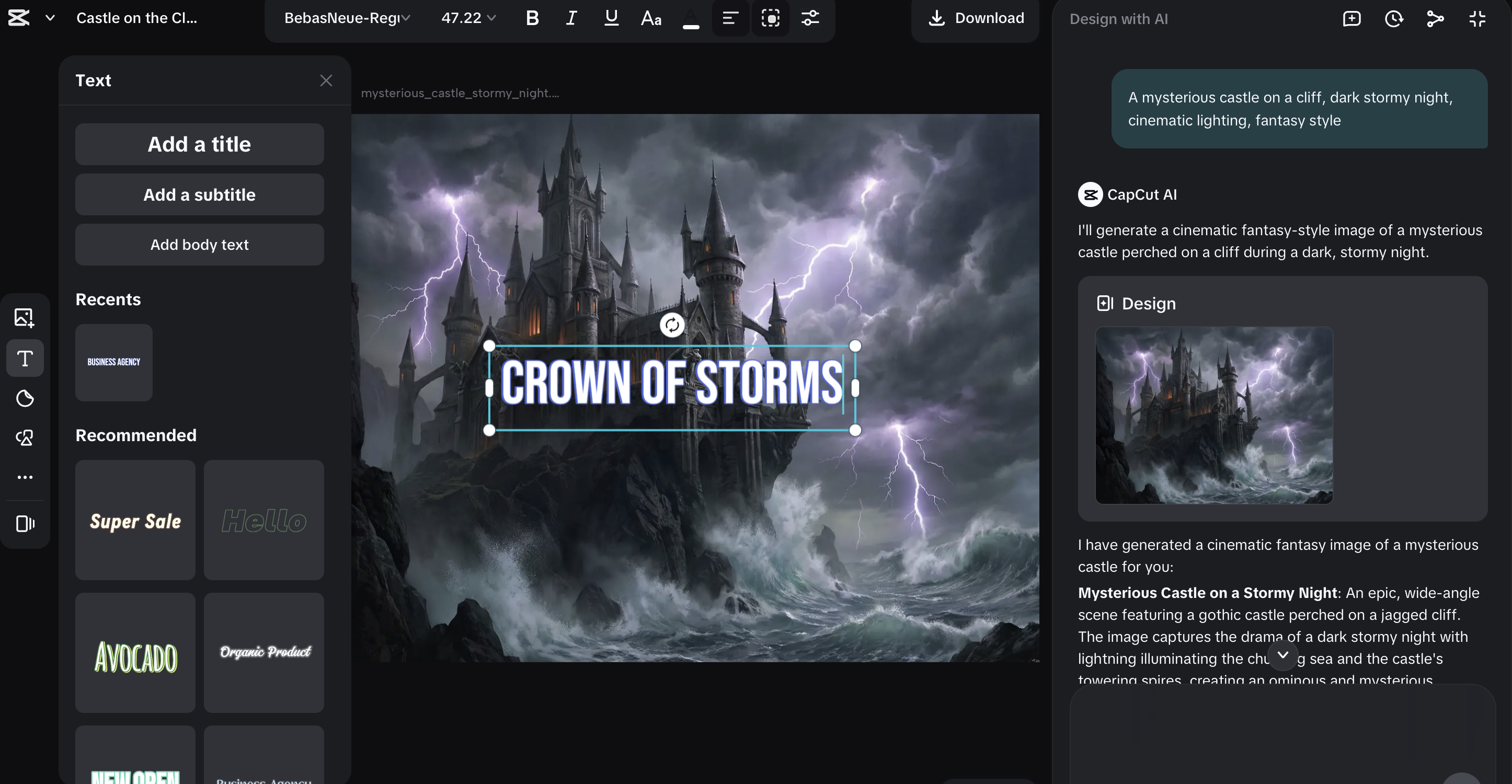Open more tools ellipsis menu

25,477
